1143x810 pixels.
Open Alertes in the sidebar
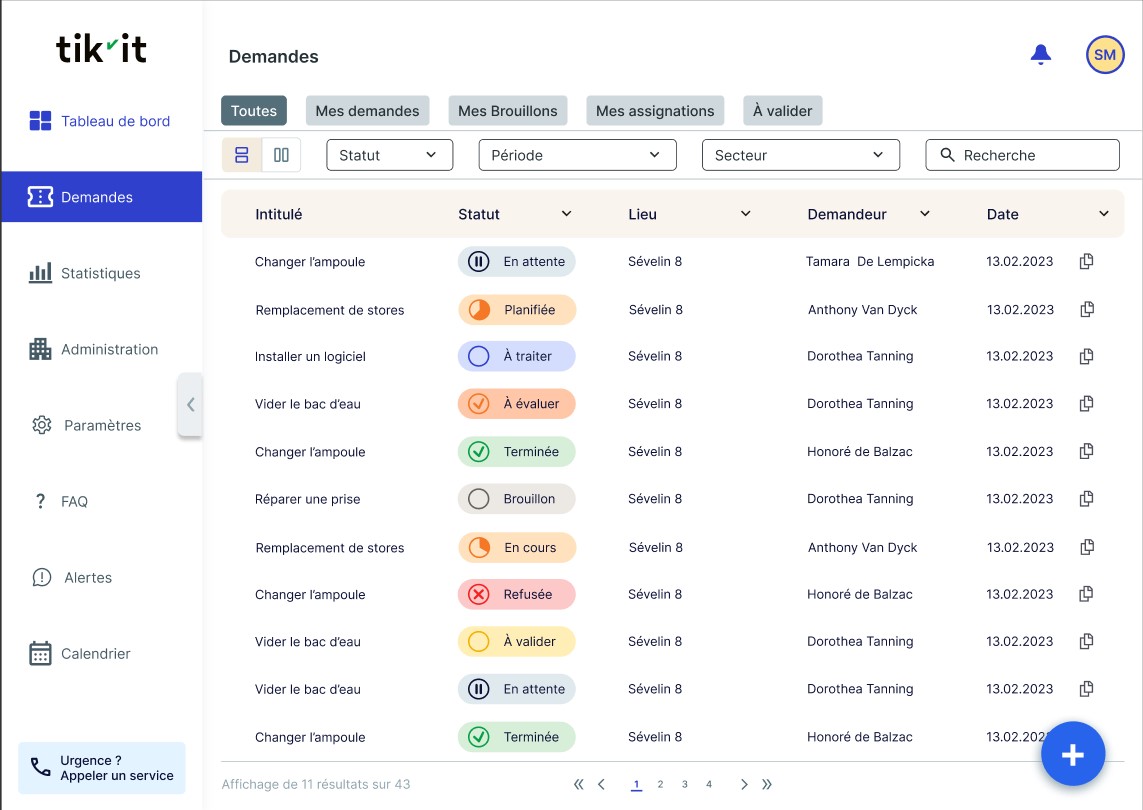click(87, 577)
